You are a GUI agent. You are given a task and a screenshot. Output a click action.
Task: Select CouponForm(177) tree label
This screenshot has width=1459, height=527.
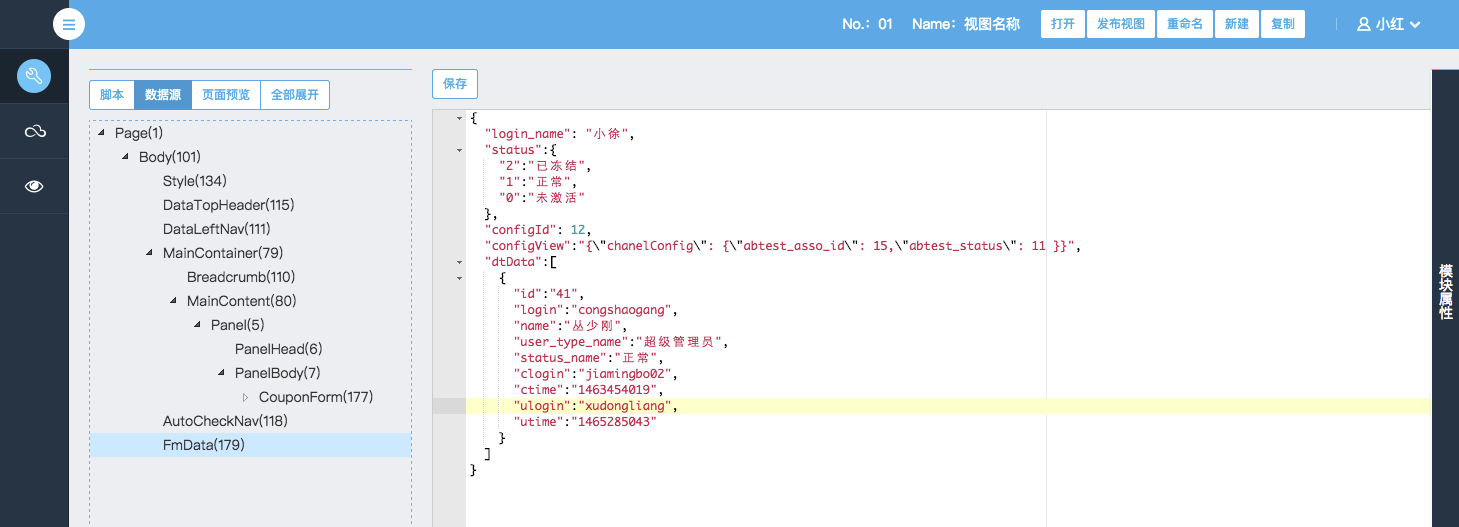pos(316,397)
